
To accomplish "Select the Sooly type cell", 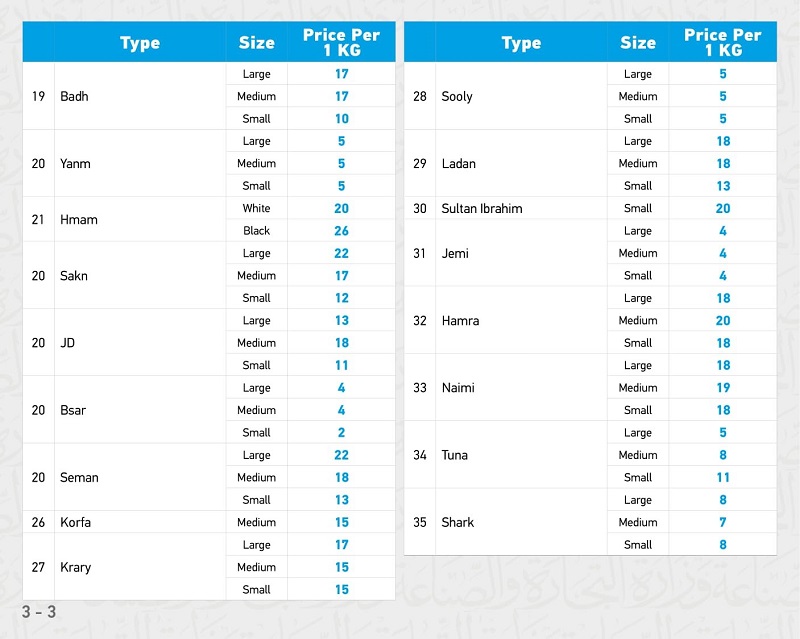I will coord(457,97).
